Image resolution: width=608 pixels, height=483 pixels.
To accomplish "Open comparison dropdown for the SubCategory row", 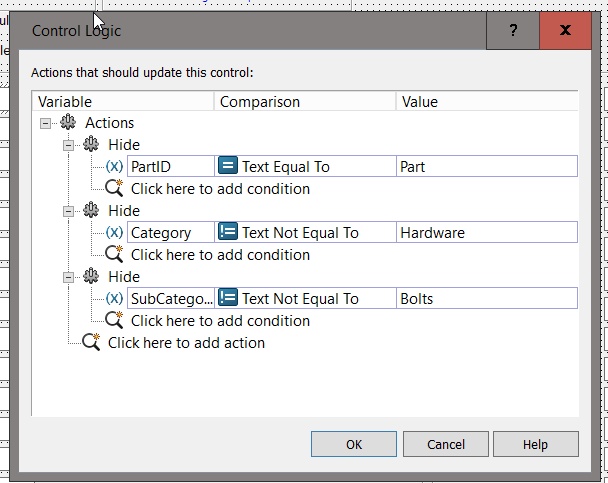I will point(305,298).
